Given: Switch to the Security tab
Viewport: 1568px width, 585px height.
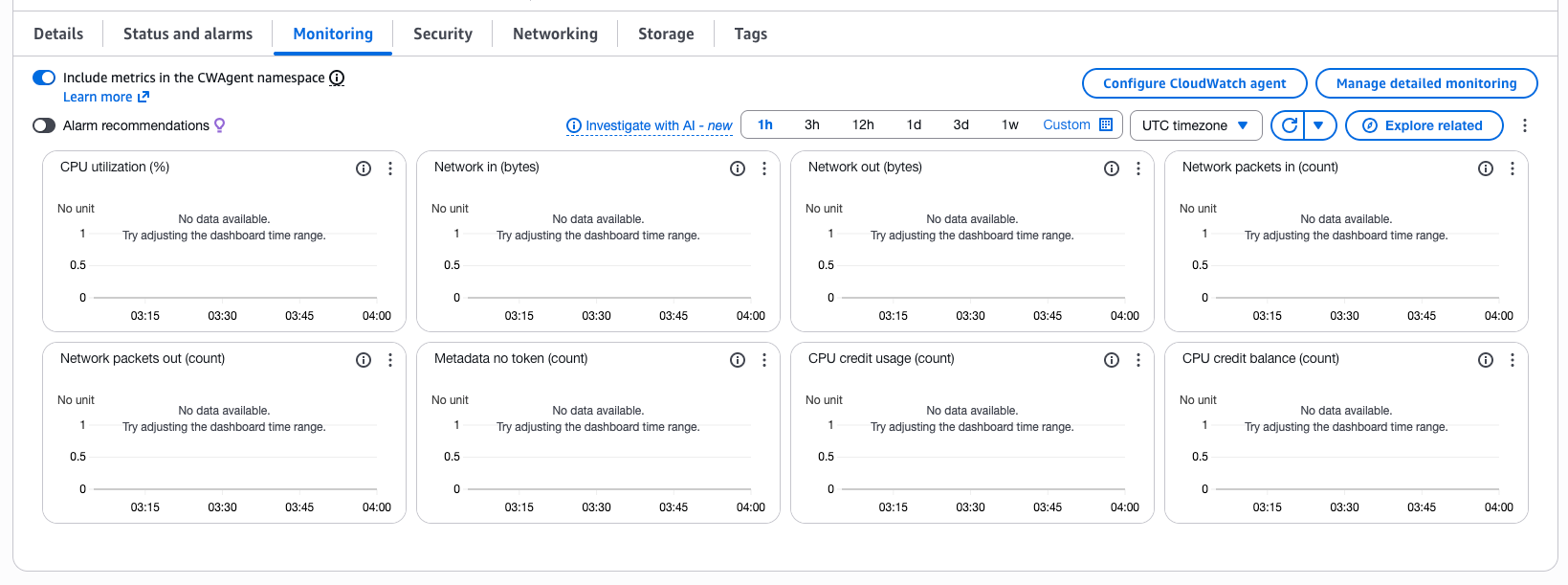Looking at the screenshot, I should pyautogui.click(x=443, y=34).
